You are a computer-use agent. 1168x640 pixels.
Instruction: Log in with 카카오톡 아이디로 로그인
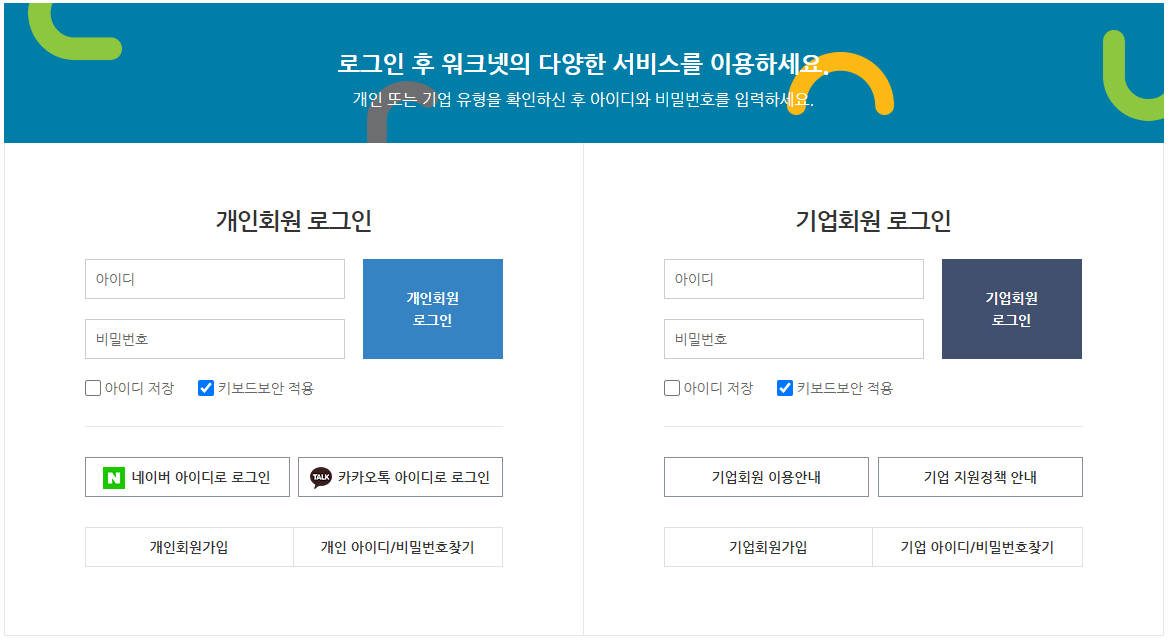point(399,477)
